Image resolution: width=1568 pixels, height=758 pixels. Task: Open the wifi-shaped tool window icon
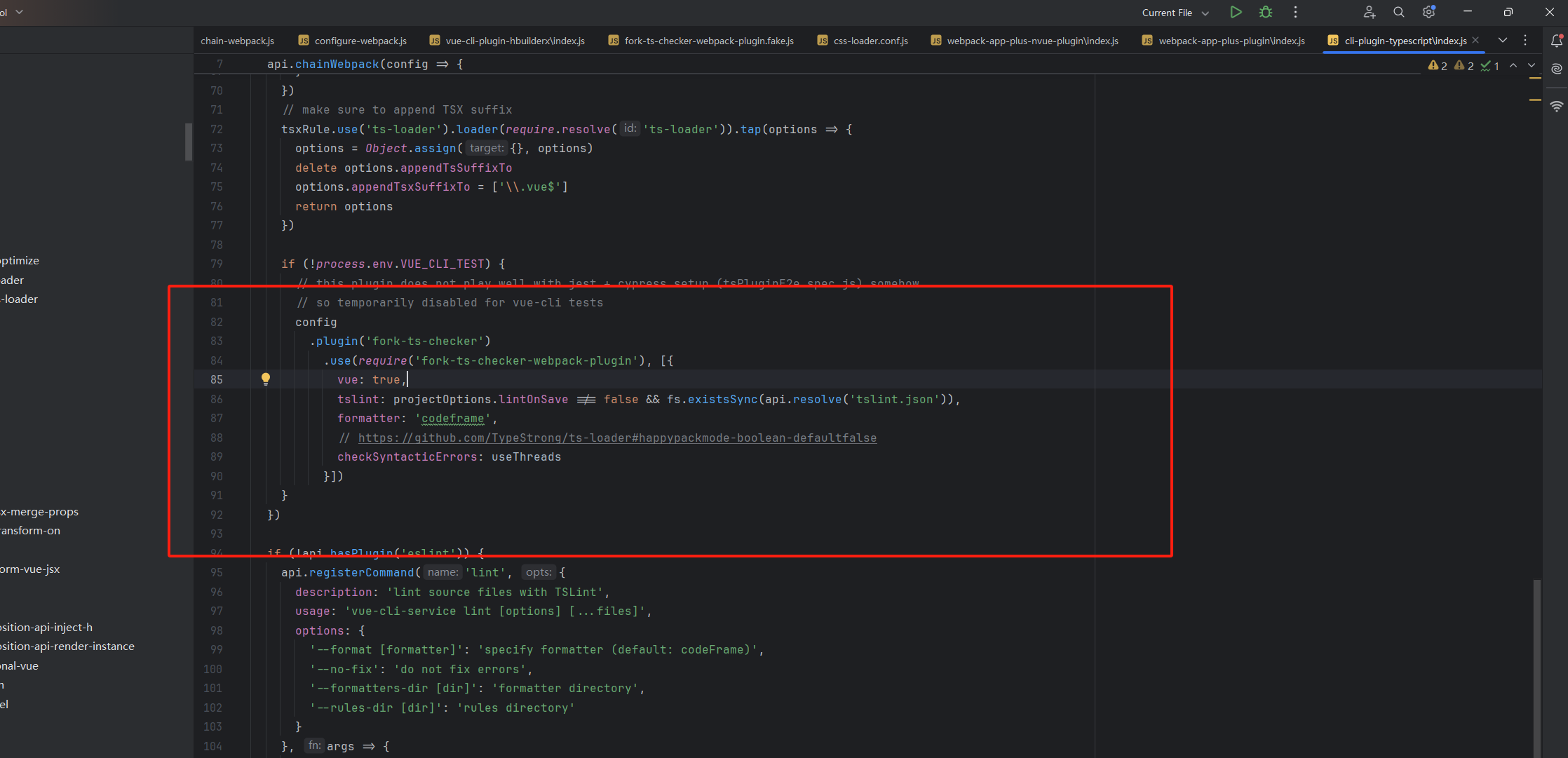(x=1556, y=106)
